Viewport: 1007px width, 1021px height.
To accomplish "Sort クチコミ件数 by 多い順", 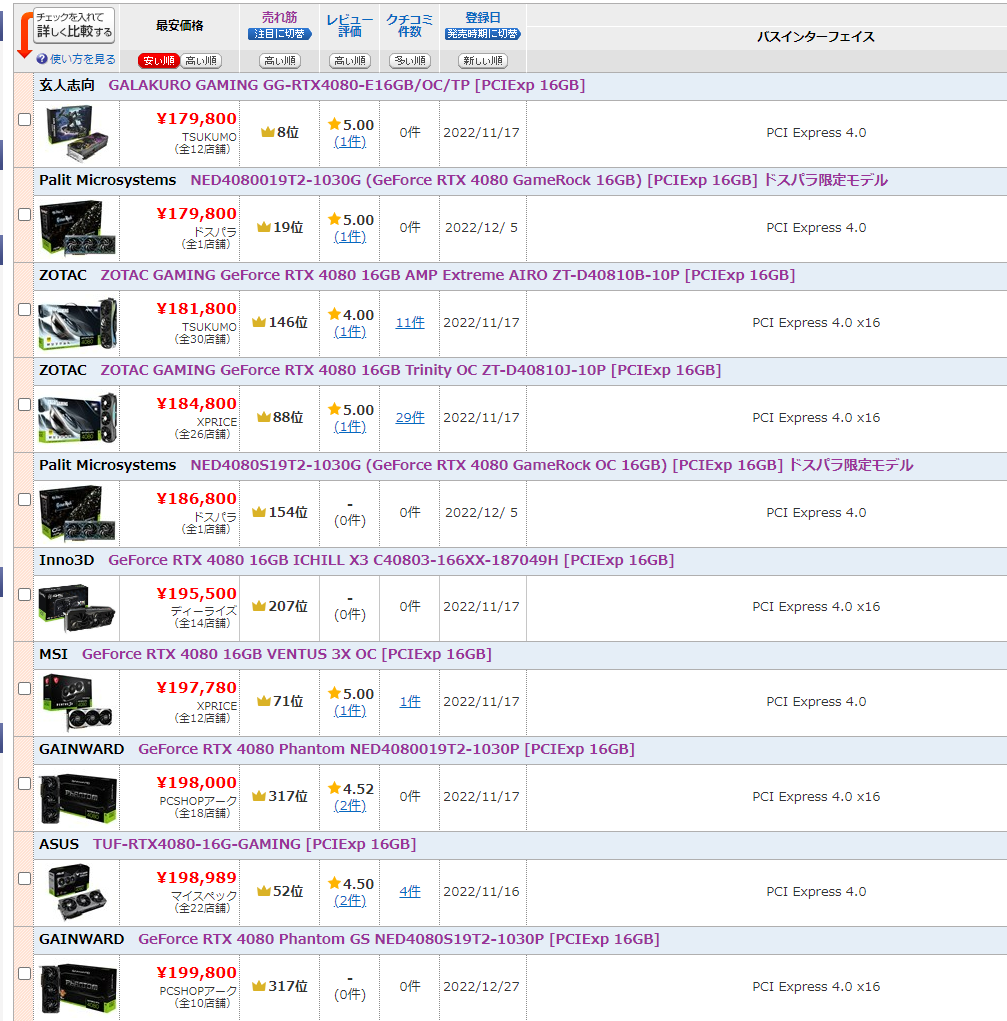I will (x=410, y=61).
